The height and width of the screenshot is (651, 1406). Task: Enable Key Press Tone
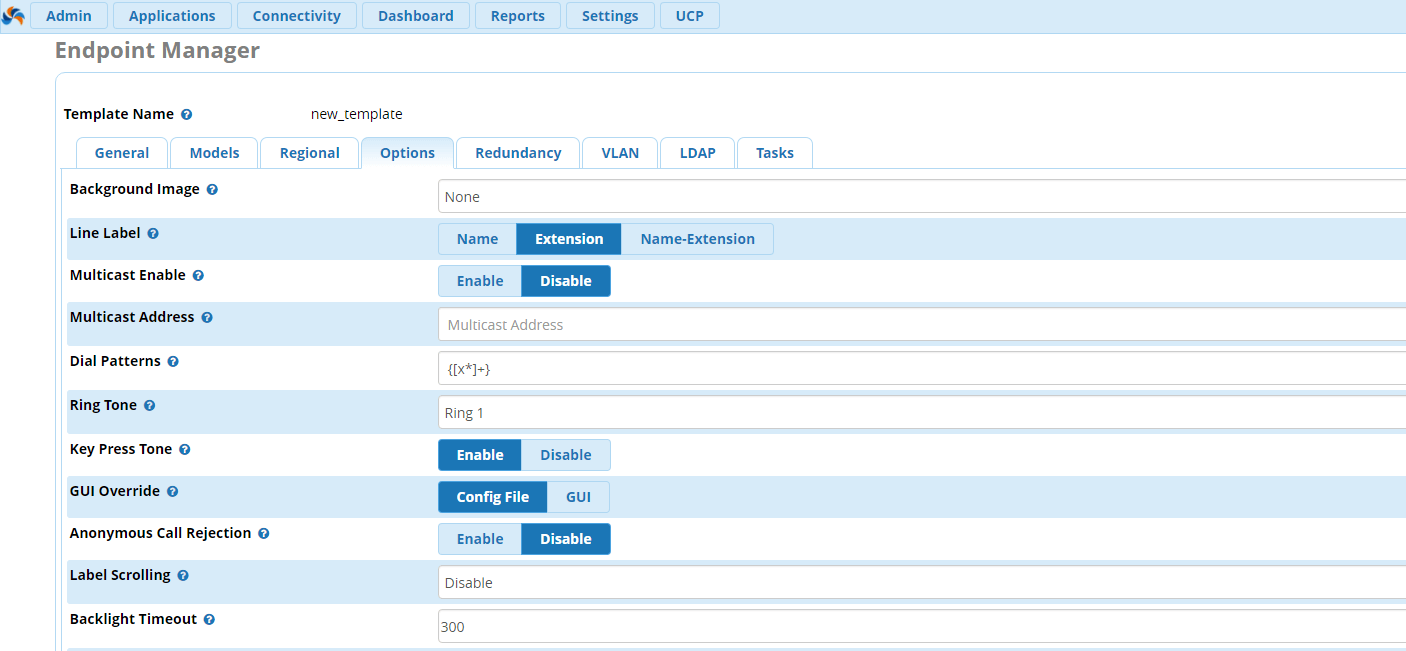click(x=480, y=455)
